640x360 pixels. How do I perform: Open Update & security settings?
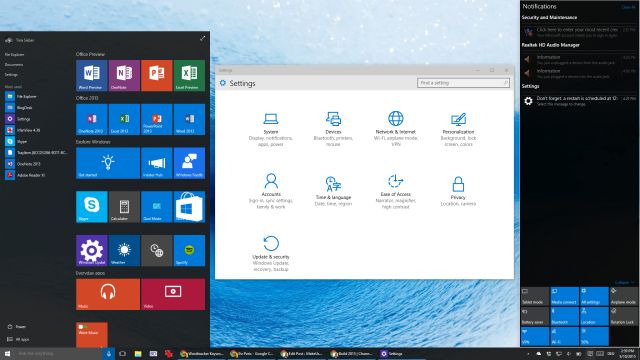pos(271,253)
